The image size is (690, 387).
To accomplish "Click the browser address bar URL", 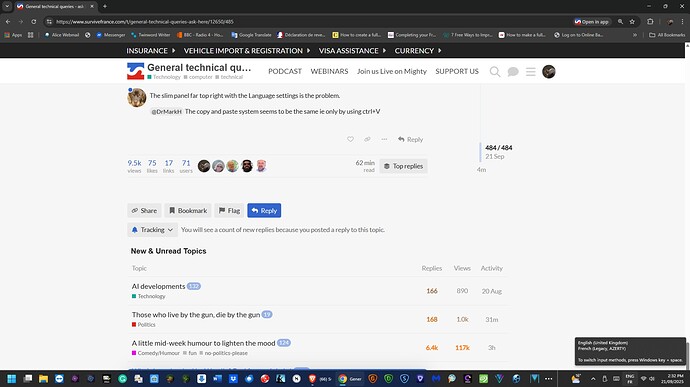I will [145, 22].
